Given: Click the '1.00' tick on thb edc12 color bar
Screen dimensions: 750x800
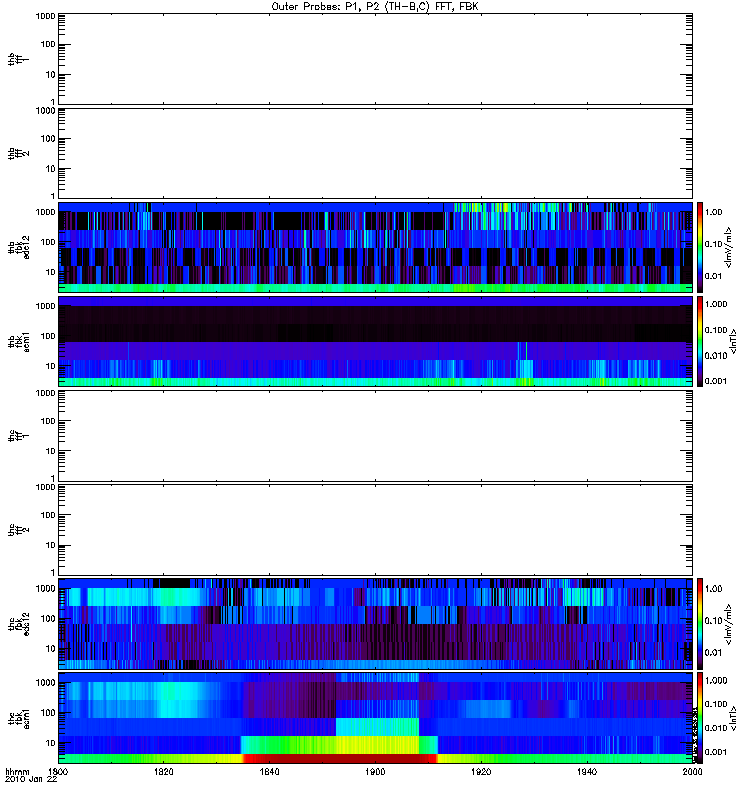Looking at the screenshot, I should [x=714, y=212].
